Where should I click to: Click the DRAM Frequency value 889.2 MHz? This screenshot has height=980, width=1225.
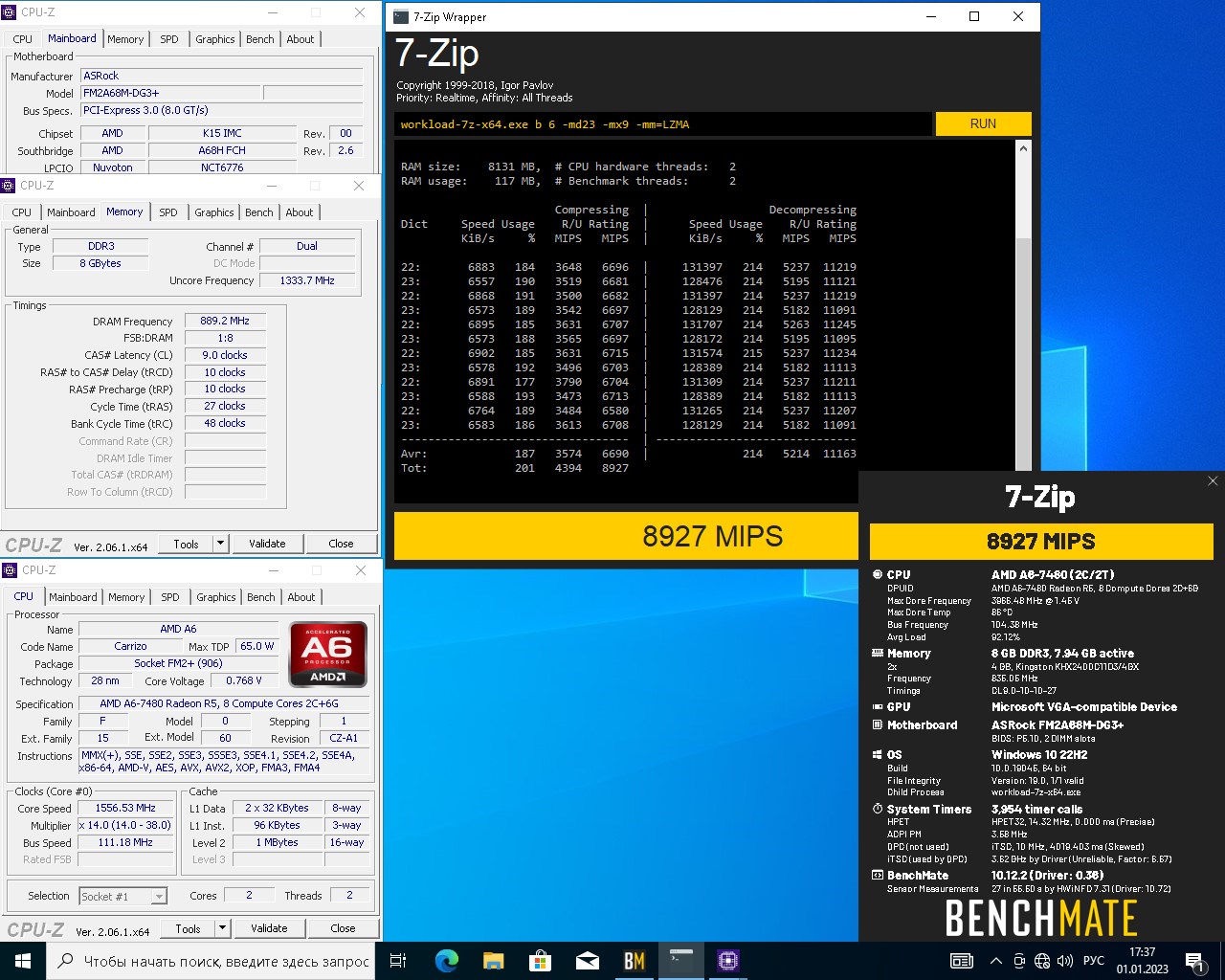coord(225,321)
